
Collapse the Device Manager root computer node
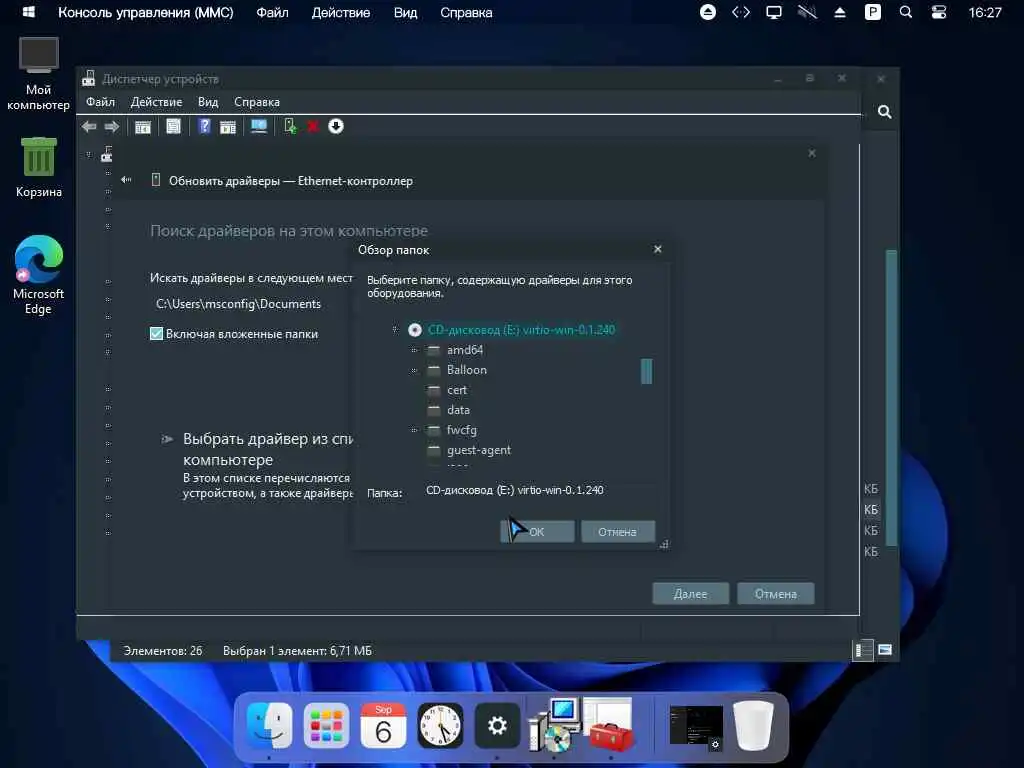click(x=88, y=154)
